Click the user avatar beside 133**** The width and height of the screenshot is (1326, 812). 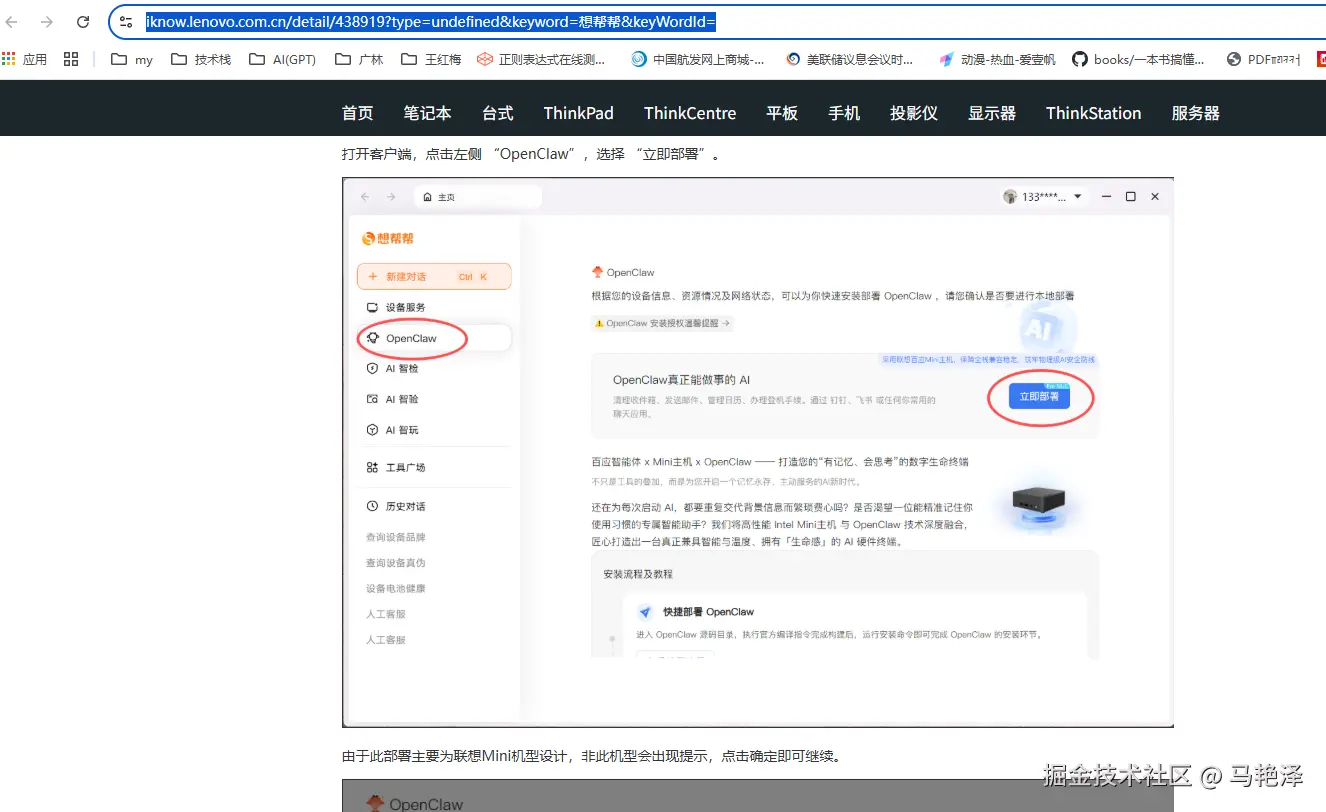[1010, 197]
